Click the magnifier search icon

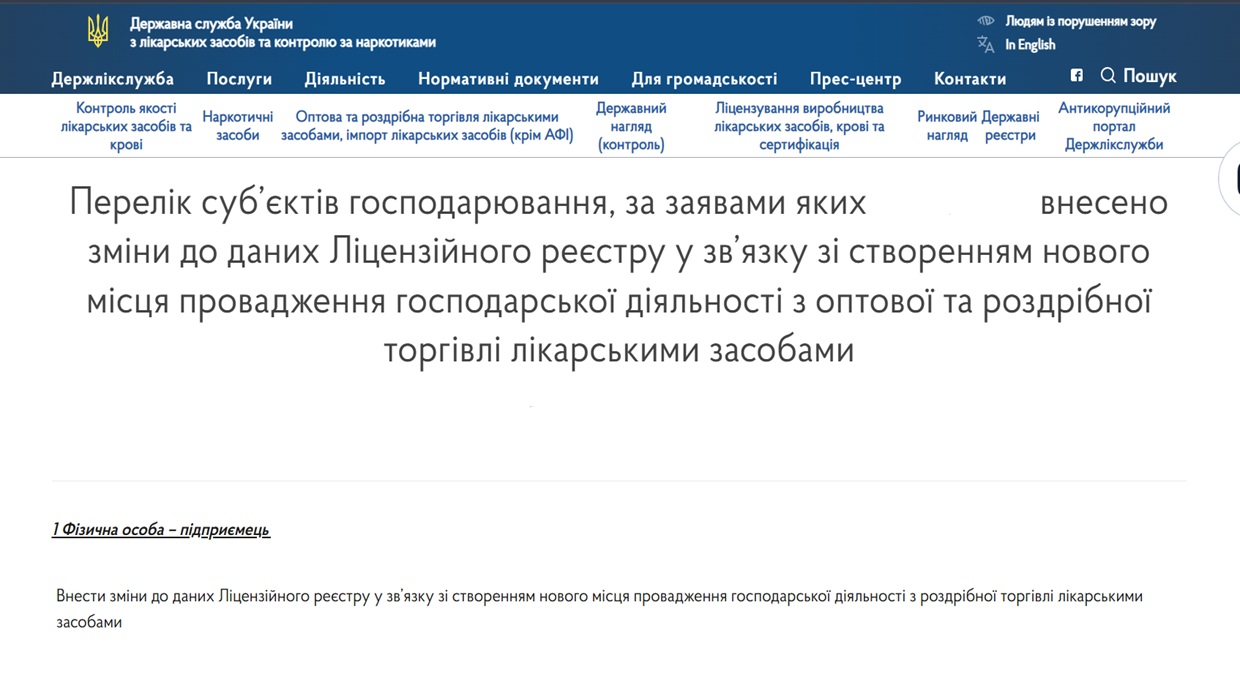(x=1108, y=76)
